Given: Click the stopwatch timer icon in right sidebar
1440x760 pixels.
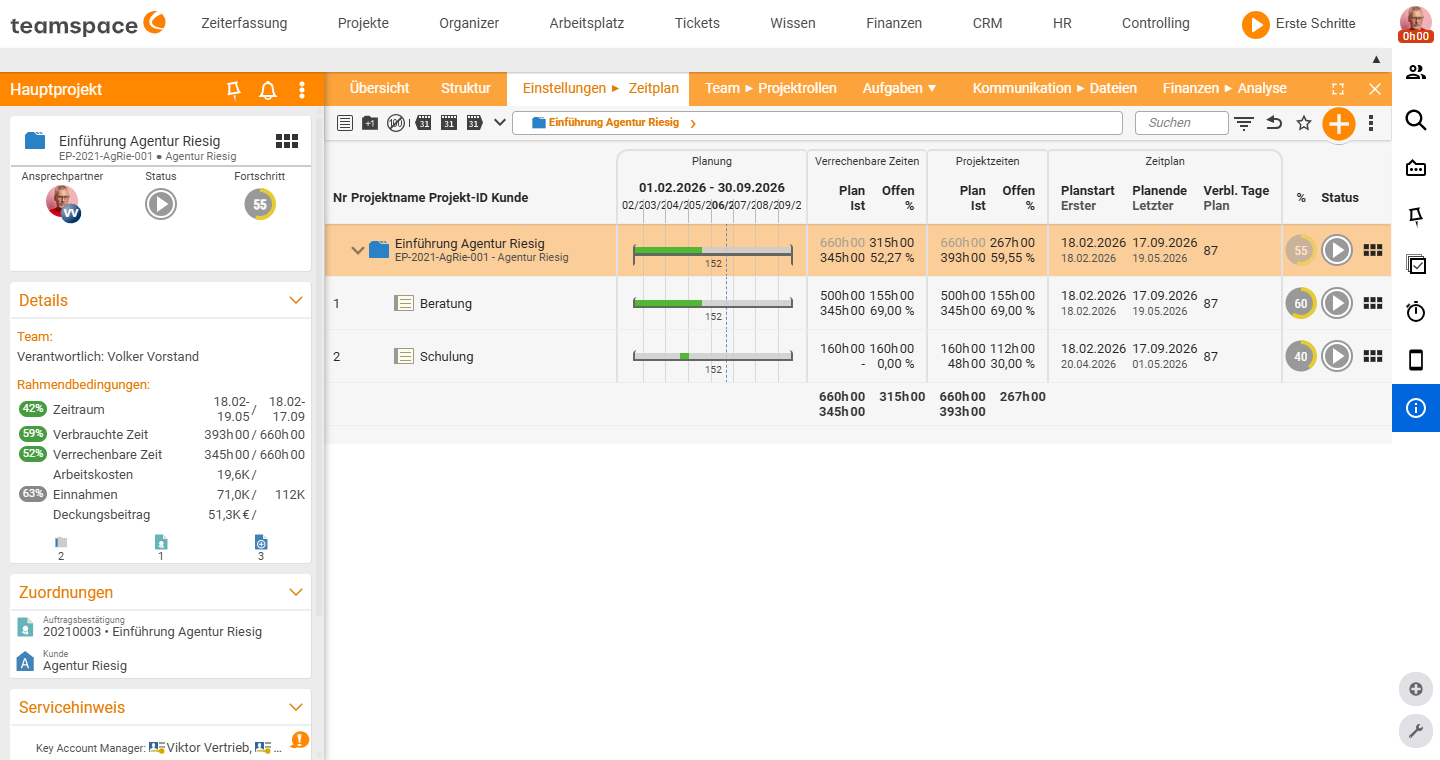Looking at the screenshot, I should point(1416,312).
